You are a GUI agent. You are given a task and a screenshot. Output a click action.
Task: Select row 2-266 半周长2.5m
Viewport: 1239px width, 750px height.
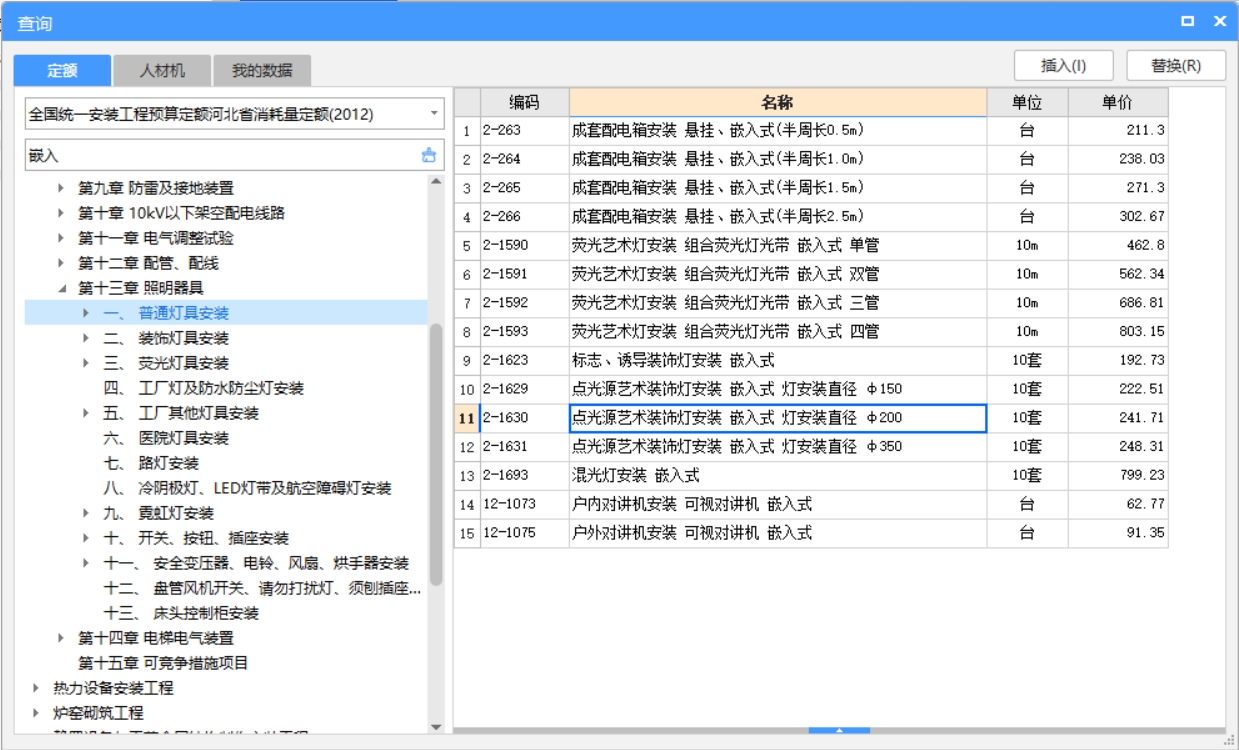[x=811, y=216]
